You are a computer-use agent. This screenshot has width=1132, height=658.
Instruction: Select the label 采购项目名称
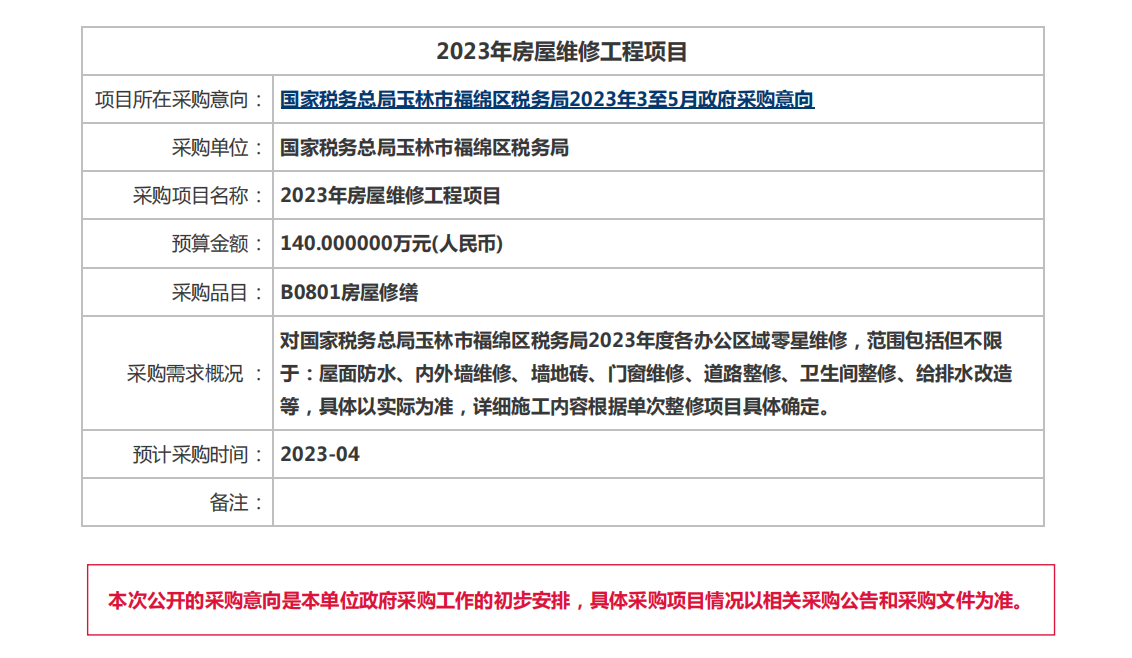tap(199, 196)
